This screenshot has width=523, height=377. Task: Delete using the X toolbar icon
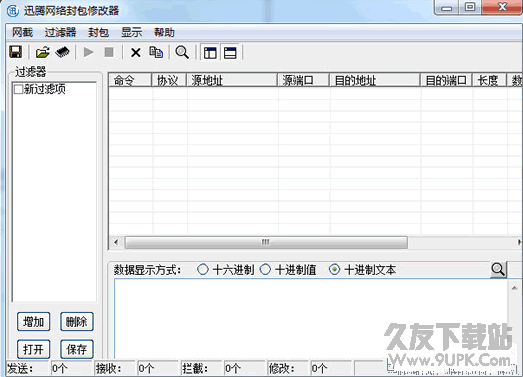[x=135, y=52]
